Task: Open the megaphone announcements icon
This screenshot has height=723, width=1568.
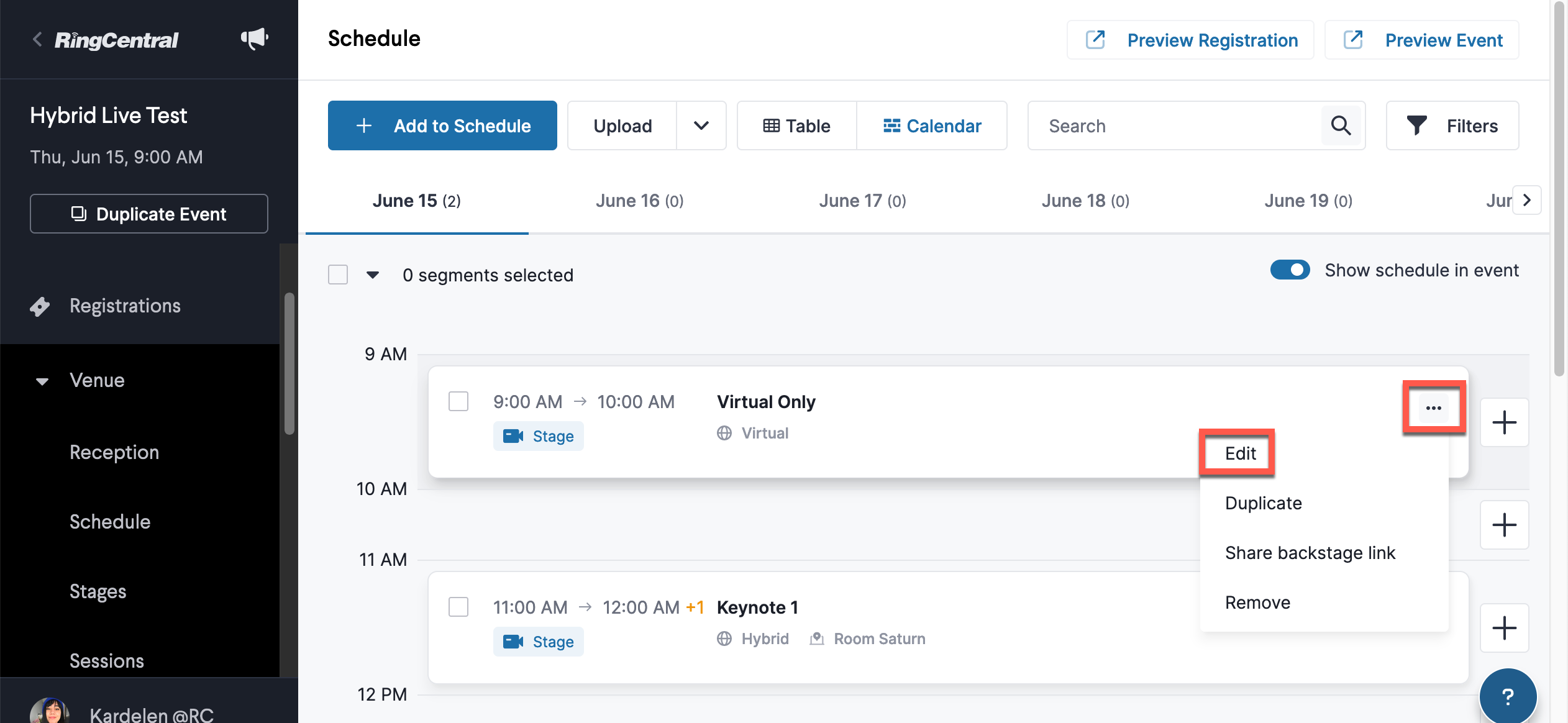Action: [x=254, y=39]
